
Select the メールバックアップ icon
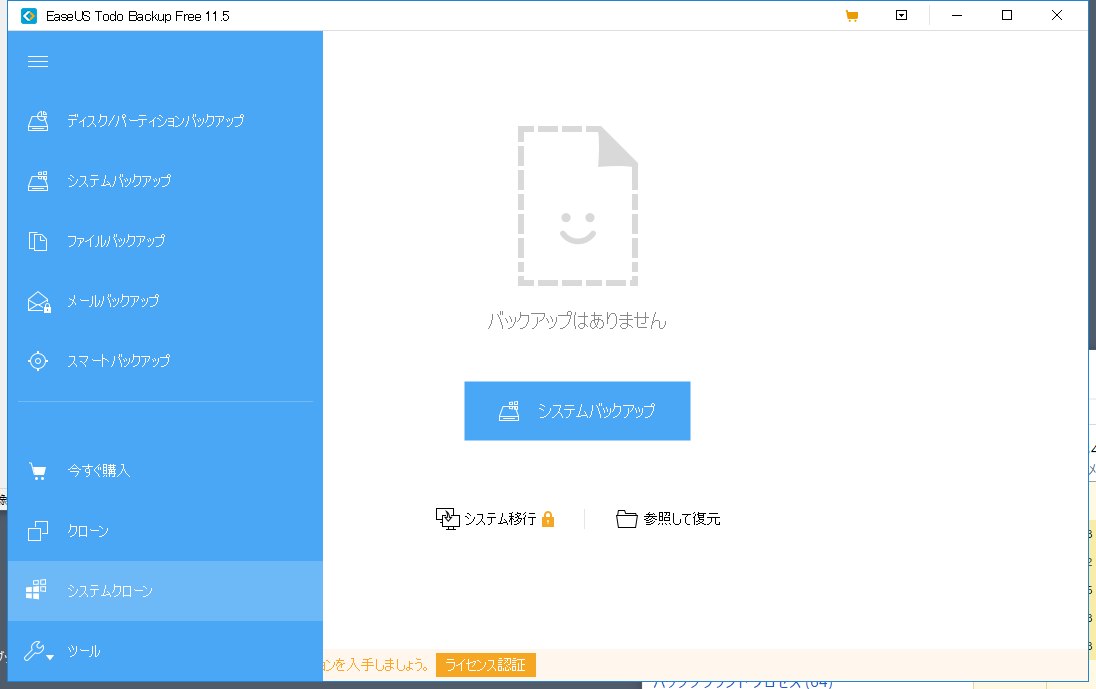tap(37, 300)
